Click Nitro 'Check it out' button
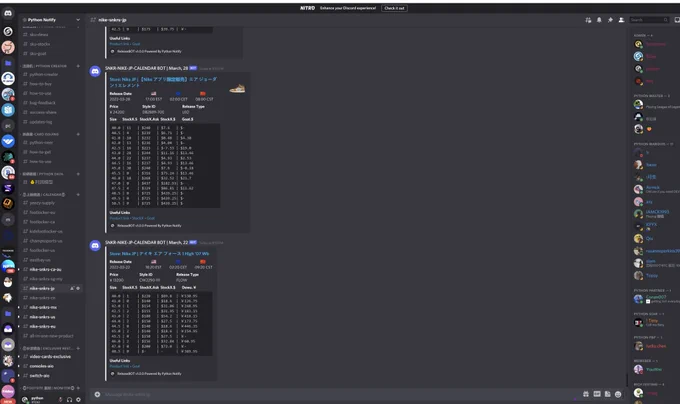 (x=394, y=8)
